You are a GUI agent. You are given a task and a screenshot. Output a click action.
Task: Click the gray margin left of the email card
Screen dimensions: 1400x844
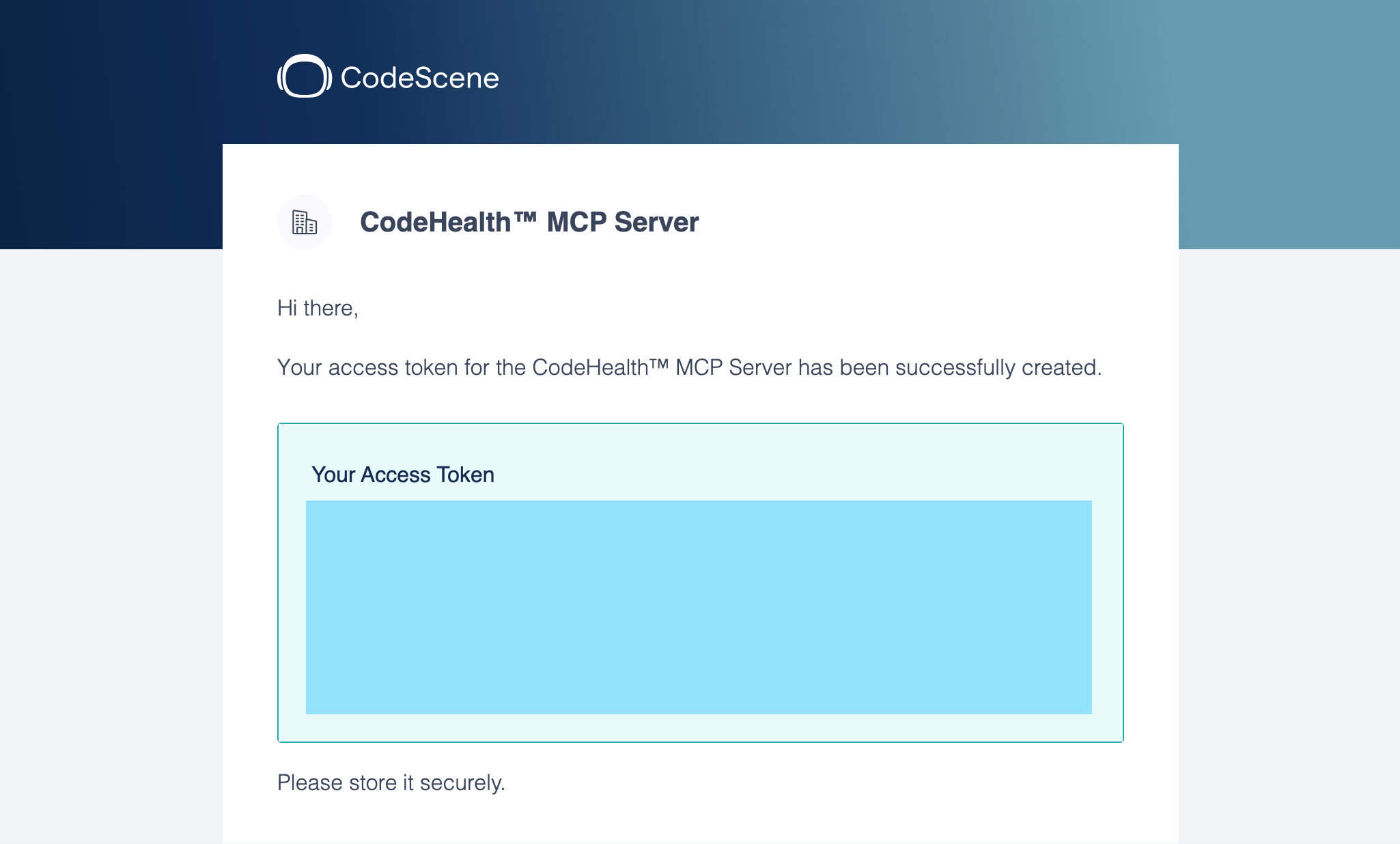[x=111, y=546]
